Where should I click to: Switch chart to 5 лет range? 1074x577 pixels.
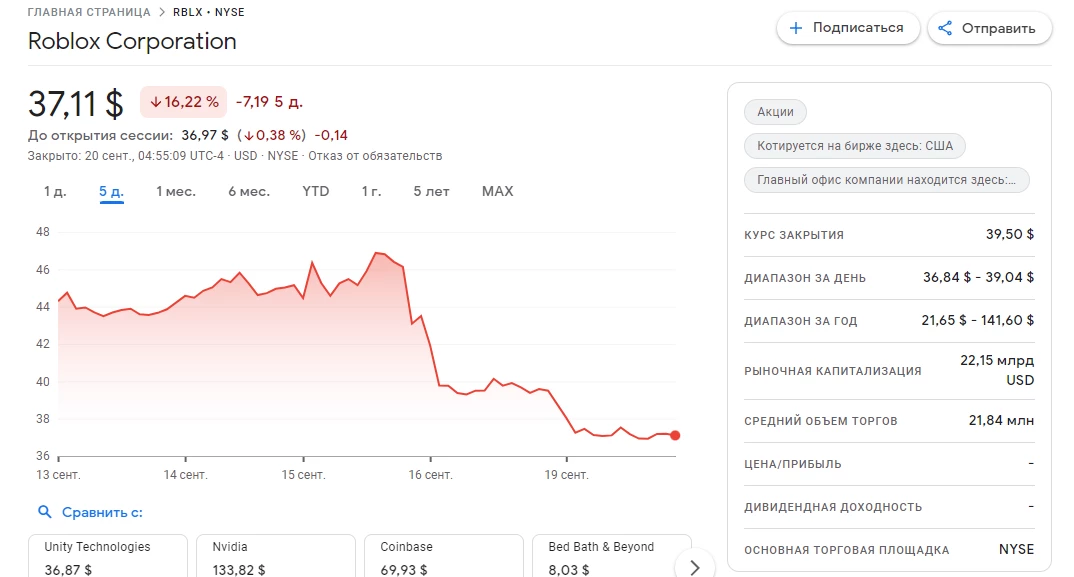(431, 192)
